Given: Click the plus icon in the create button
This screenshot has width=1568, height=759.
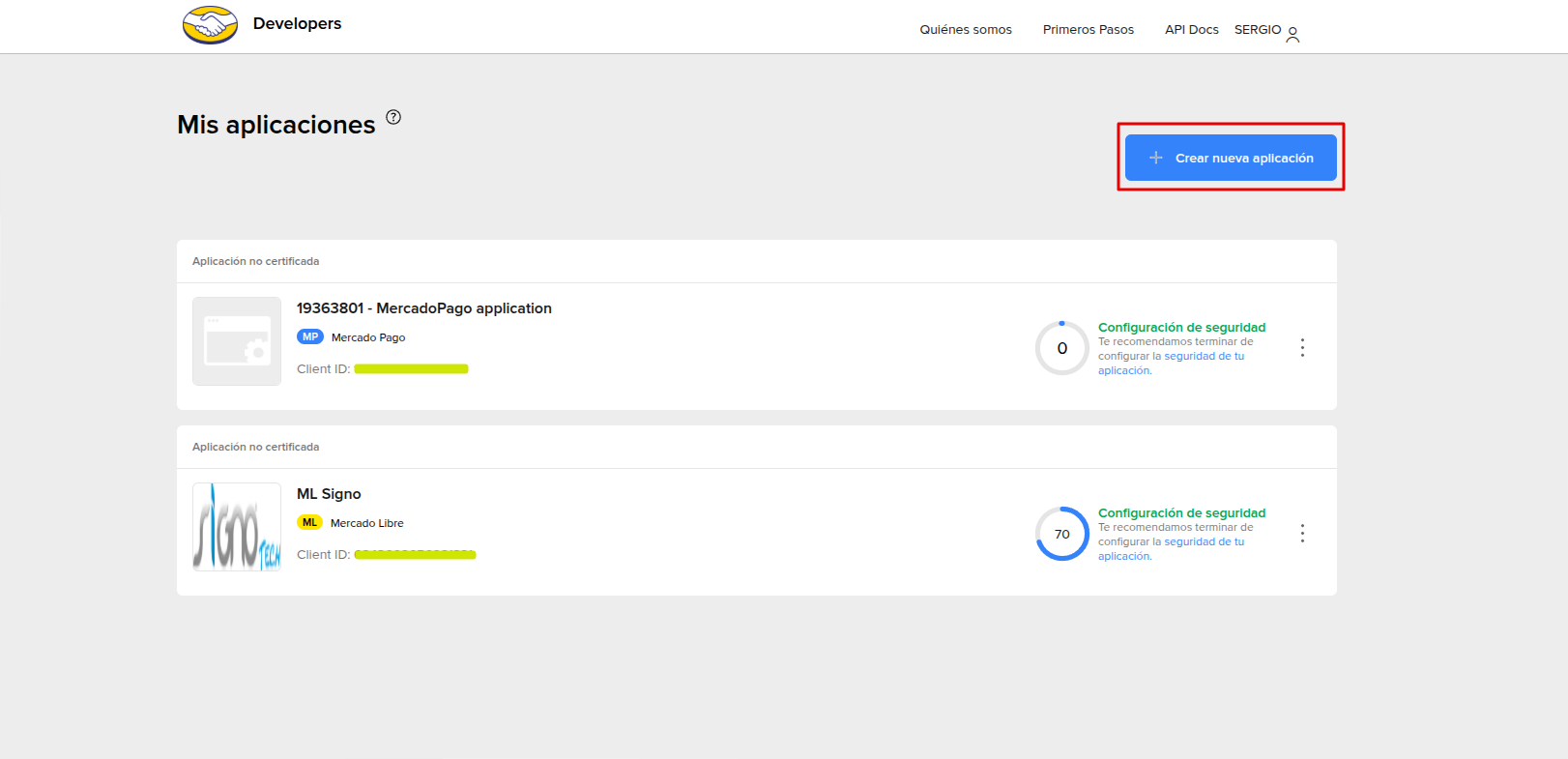Looking at the screenshot, I should click(x=1155, y=158).
